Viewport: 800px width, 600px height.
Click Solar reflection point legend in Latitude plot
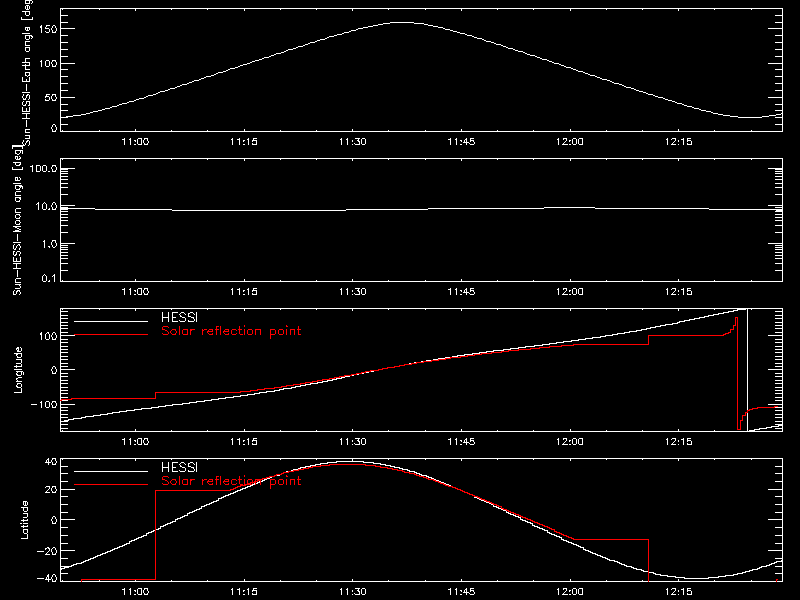231,481
